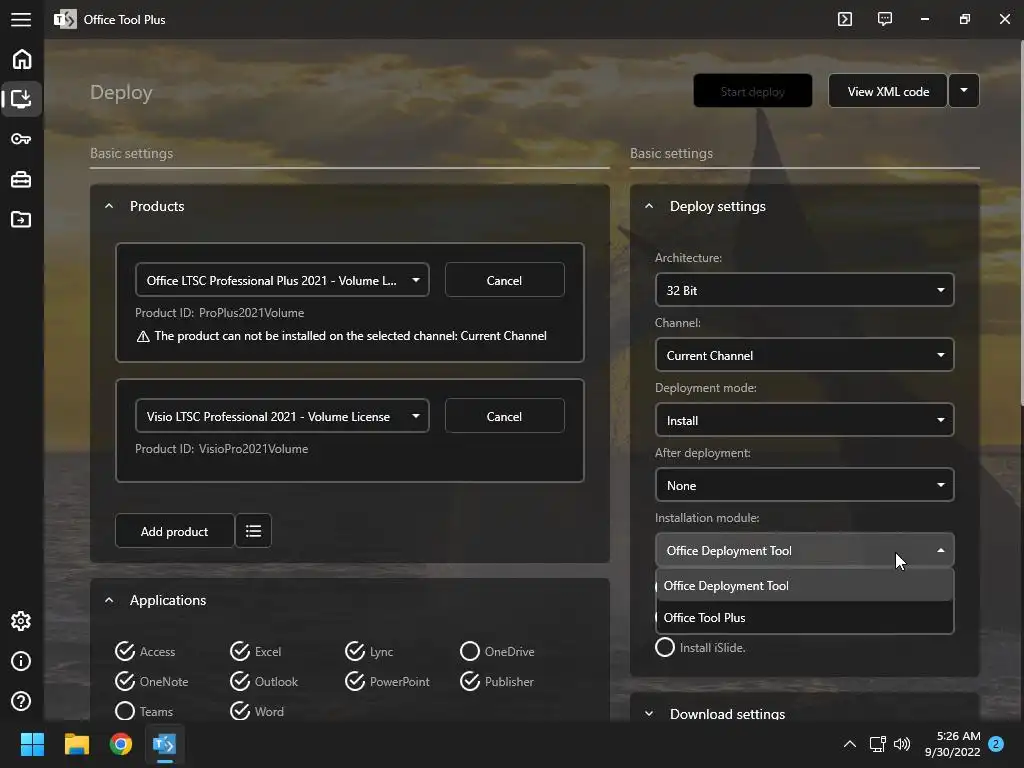This screenshot has width=1024, height=768.
Task: Open the Deploy page icon in sidebar
Action: (22, 99)
